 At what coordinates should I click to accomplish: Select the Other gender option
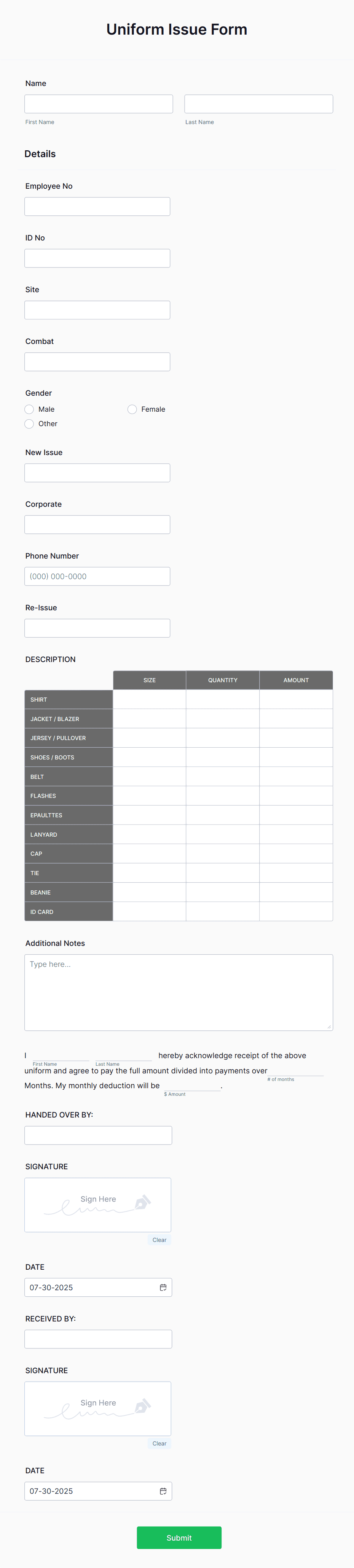click(29, 423)
